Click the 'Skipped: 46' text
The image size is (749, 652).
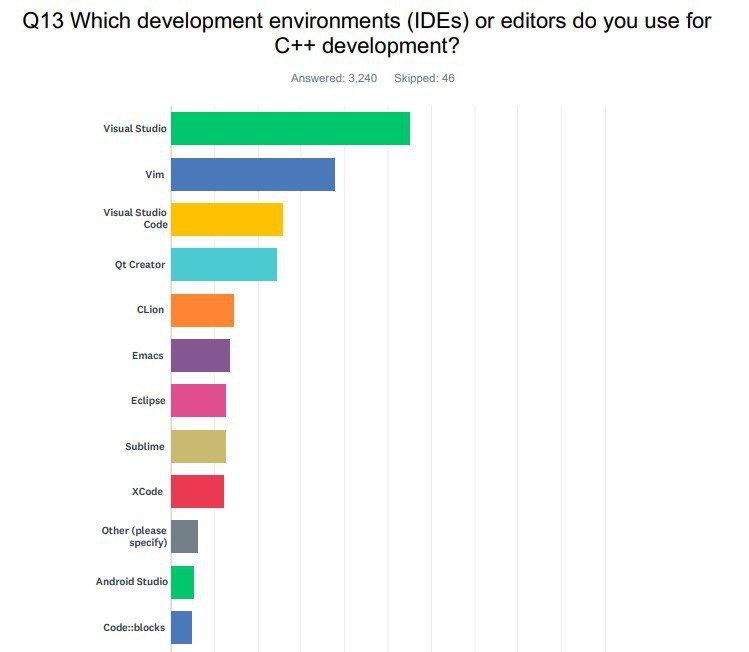click(x=424, y=78)
